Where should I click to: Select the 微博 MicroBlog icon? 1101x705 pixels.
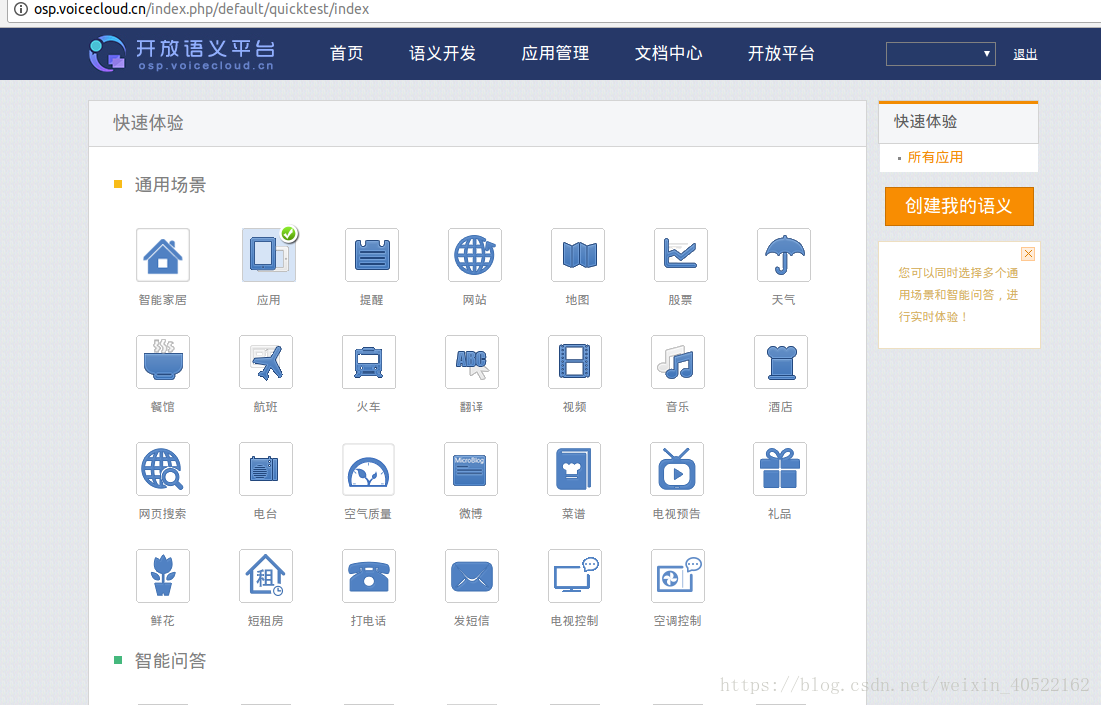(x=470, y=469)
